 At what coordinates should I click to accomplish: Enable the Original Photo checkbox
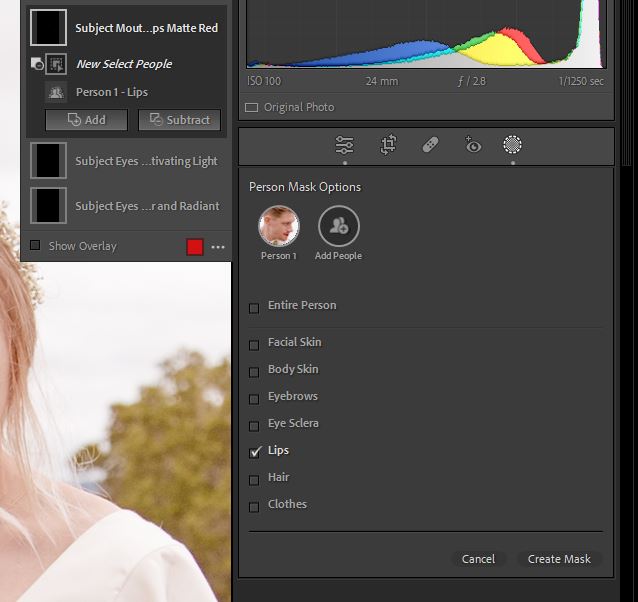(x=252, y=108)
